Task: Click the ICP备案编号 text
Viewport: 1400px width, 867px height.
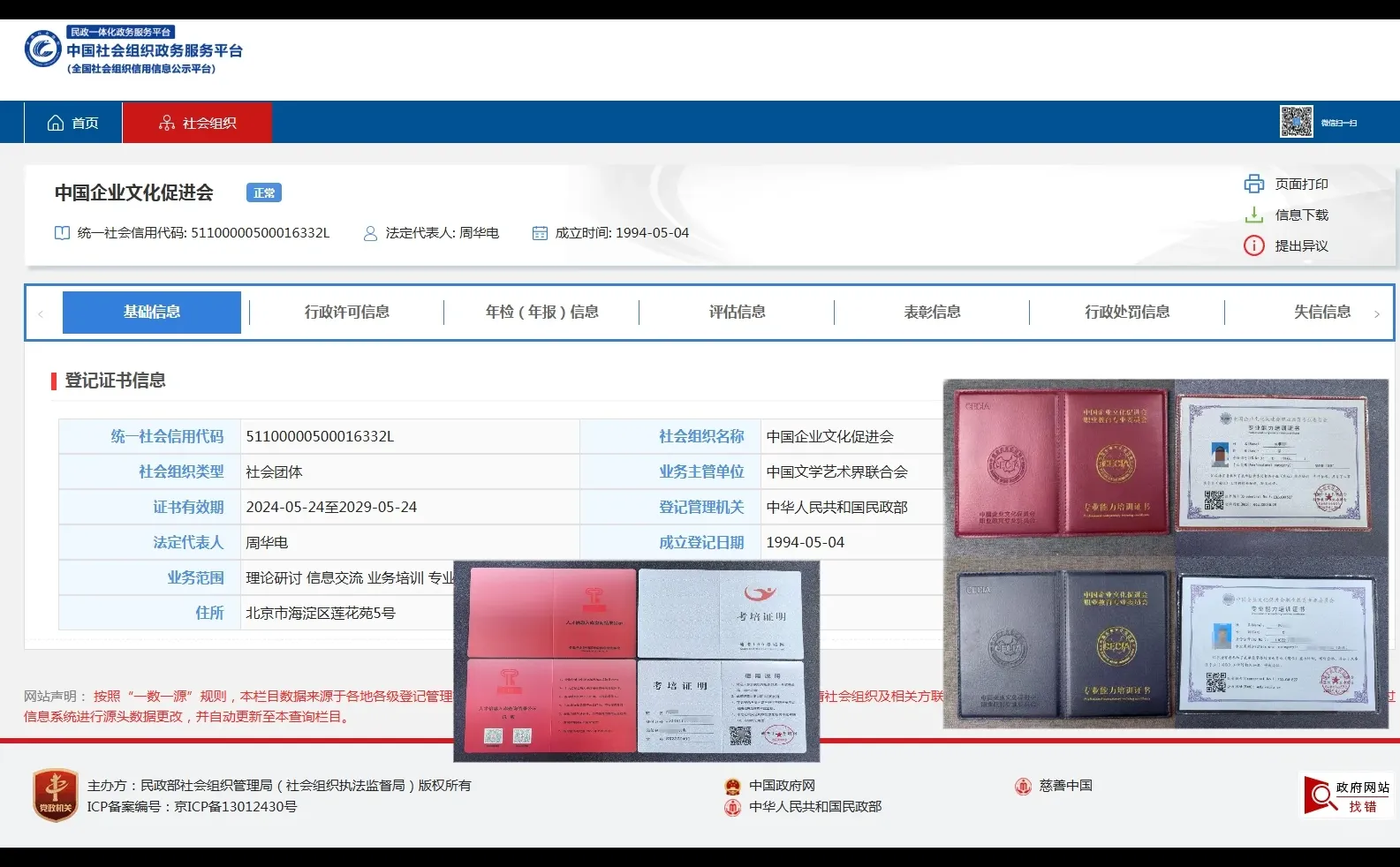Action: pos(192,806)
